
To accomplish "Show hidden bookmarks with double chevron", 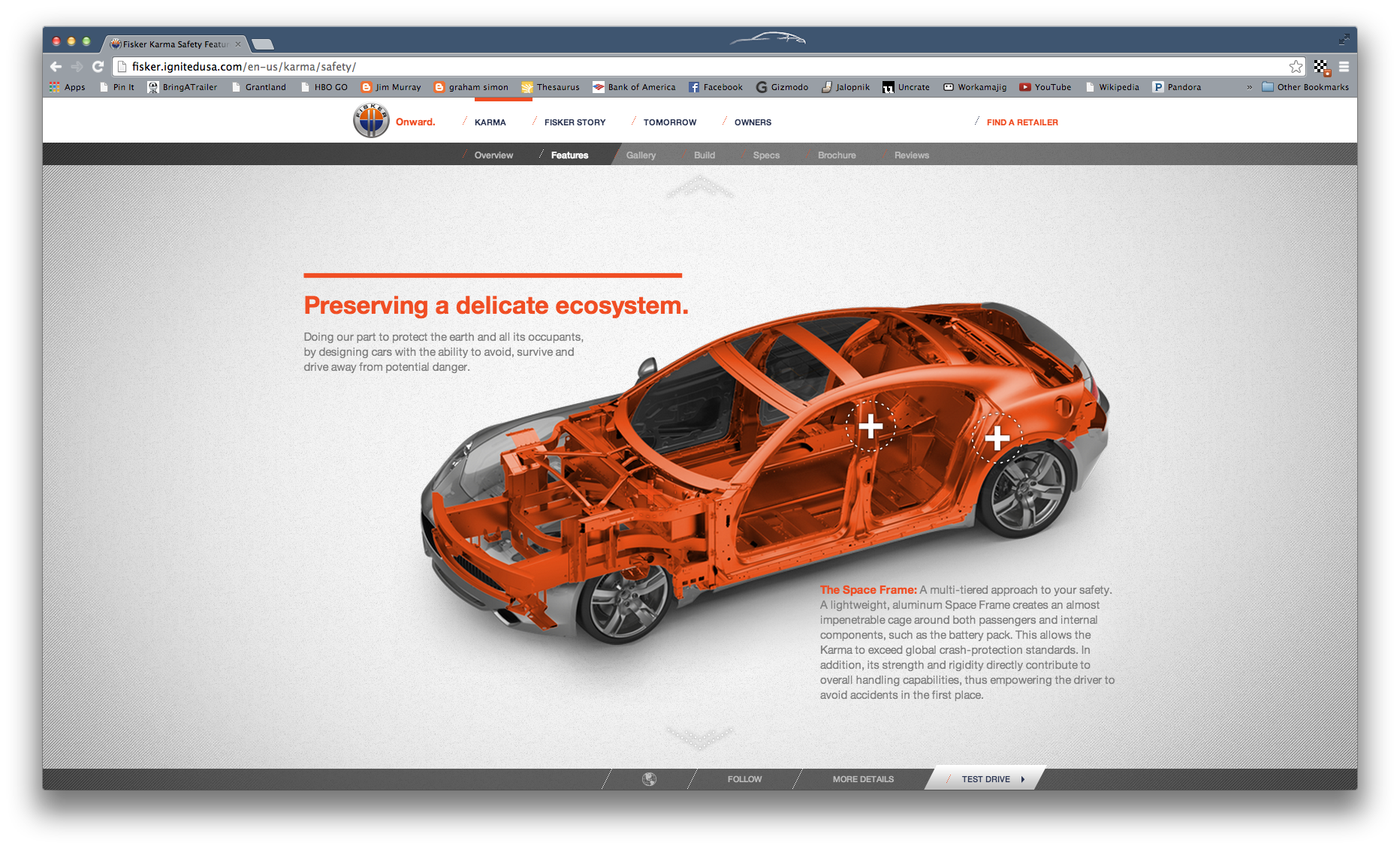I will coord(1249,87).
